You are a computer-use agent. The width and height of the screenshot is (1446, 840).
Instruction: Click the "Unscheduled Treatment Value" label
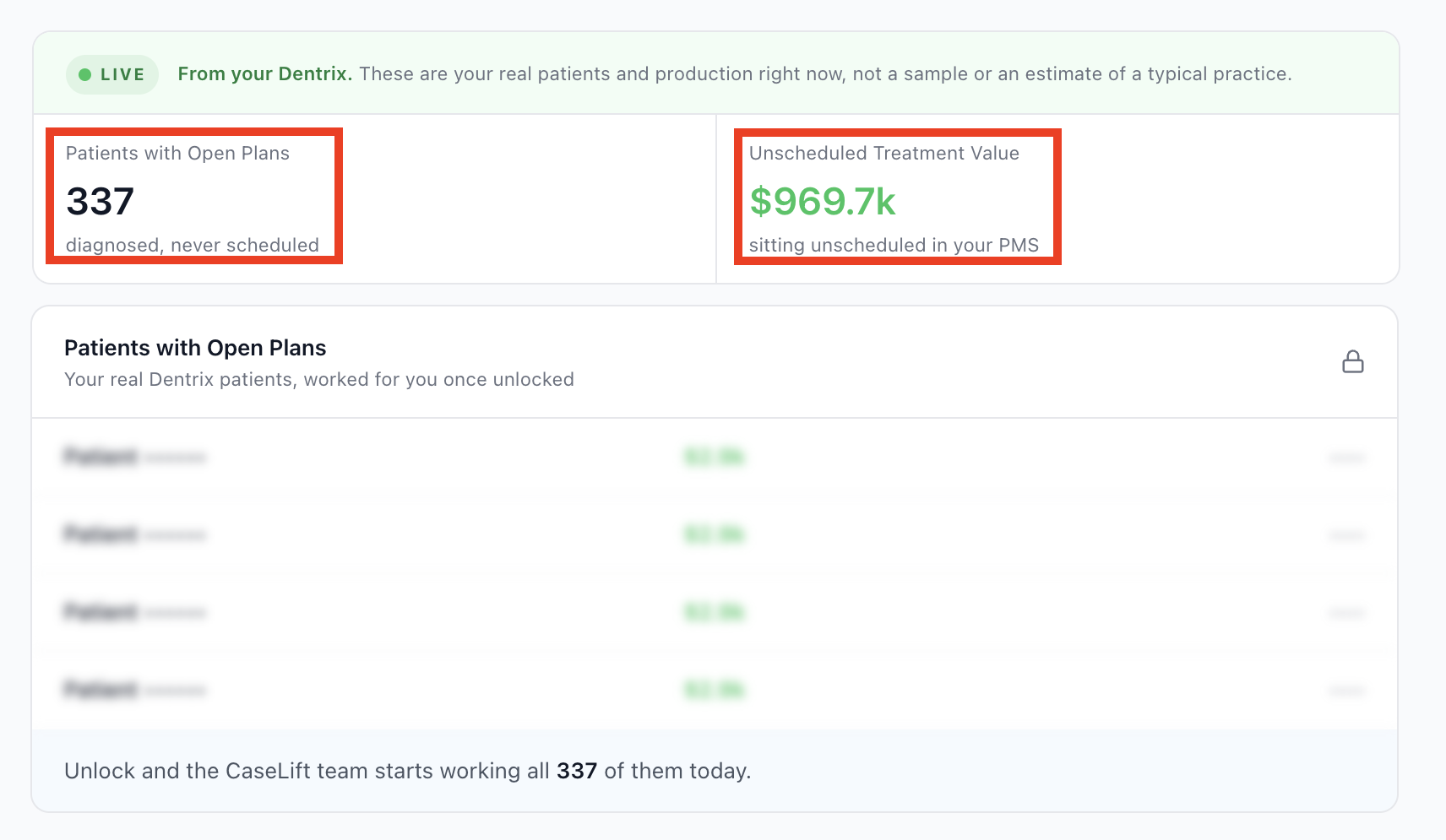[884, 153]
